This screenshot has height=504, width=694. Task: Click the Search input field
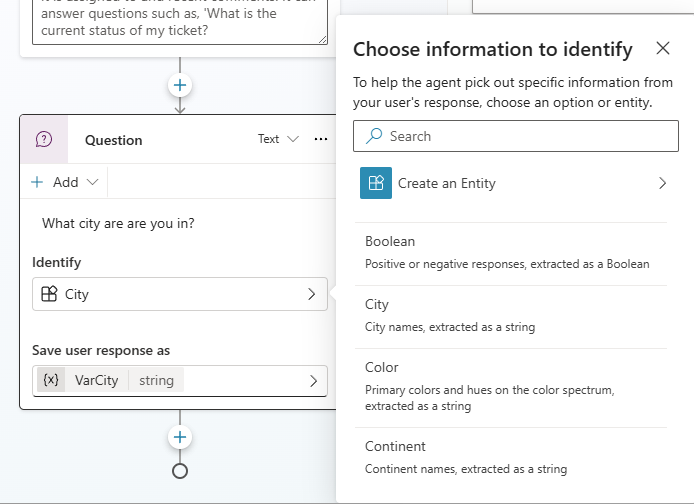point(516,136)
